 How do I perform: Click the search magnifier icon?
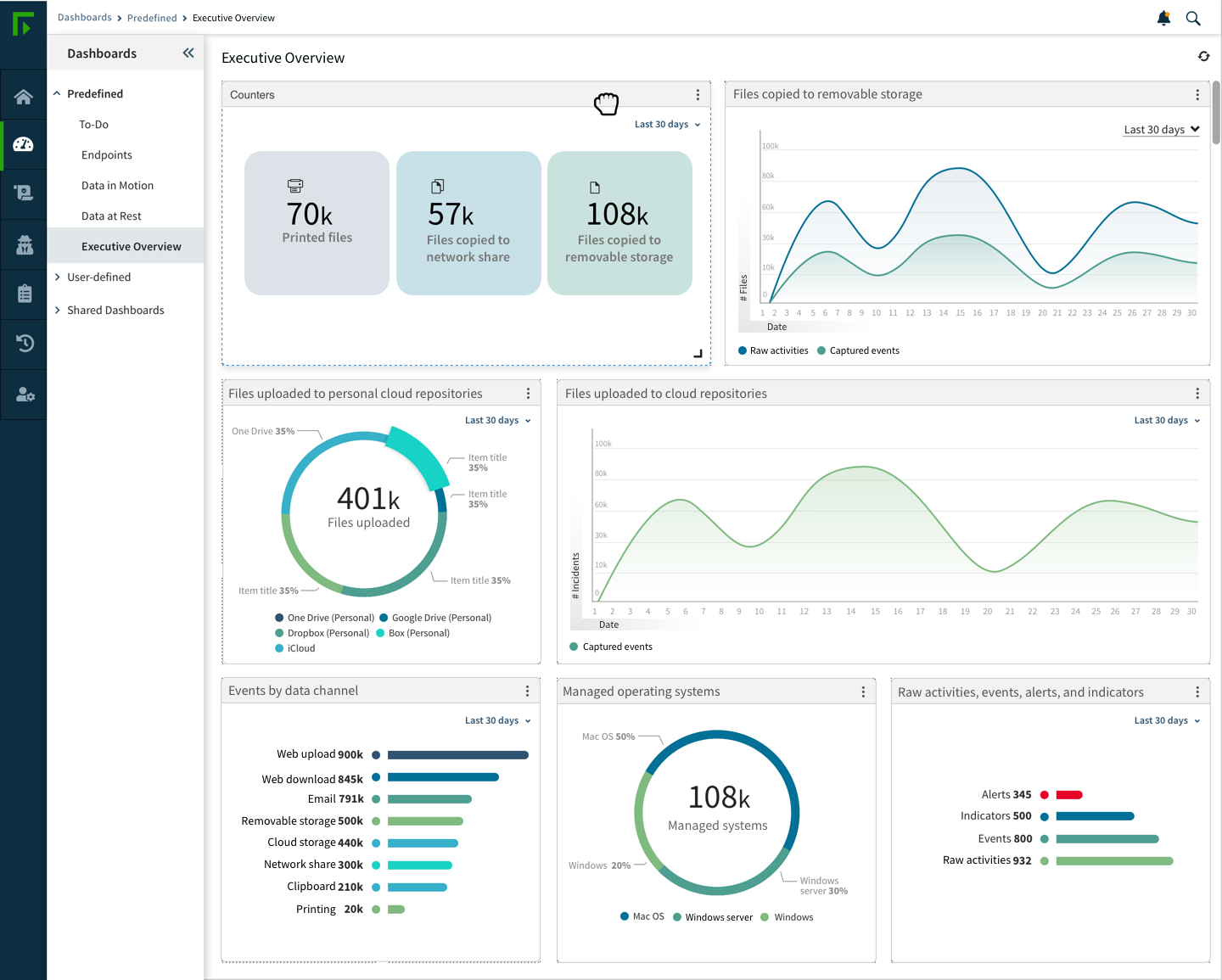1193,18
